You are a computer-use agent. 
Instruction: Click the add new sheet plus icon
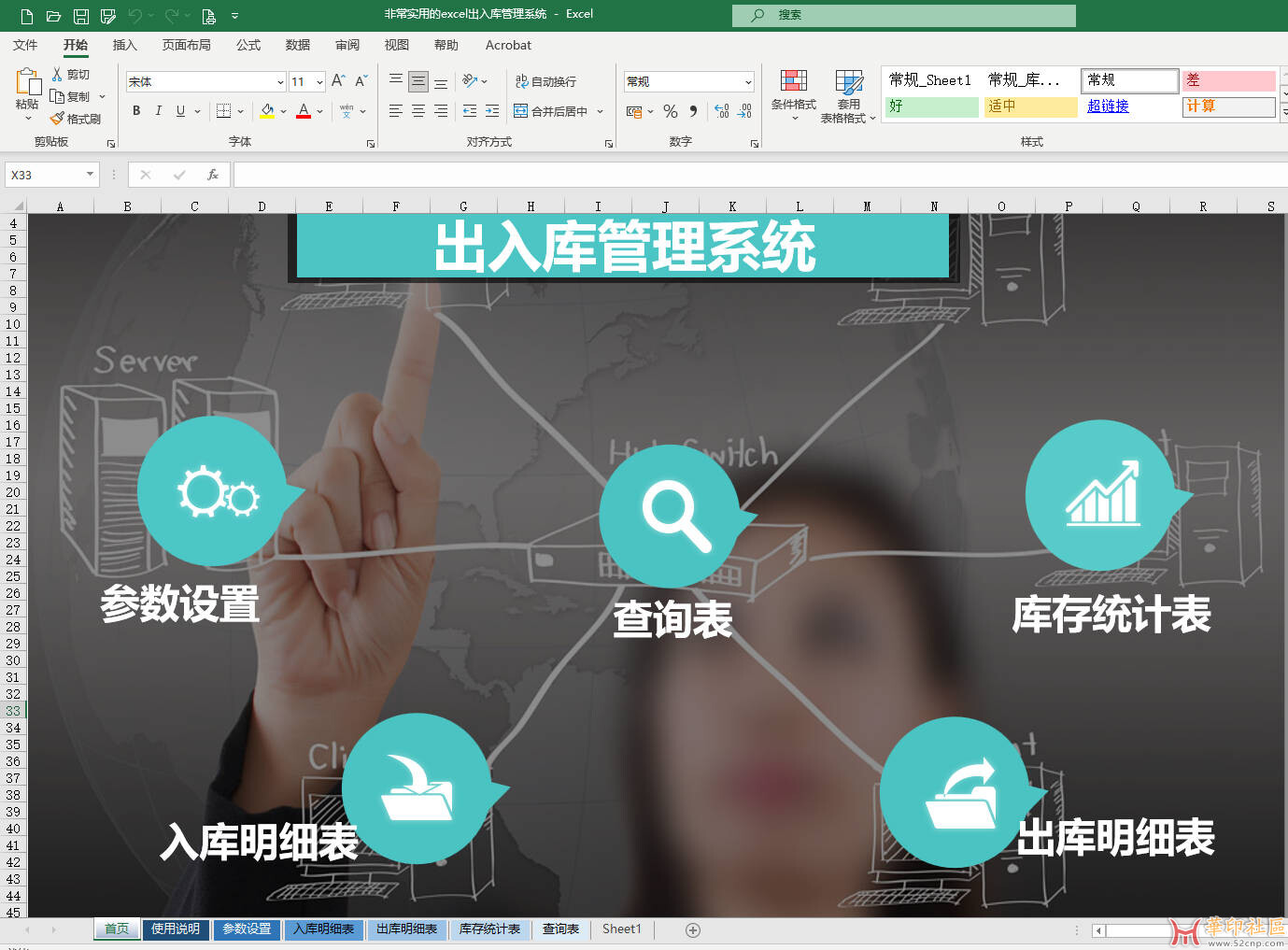(693, 929)
